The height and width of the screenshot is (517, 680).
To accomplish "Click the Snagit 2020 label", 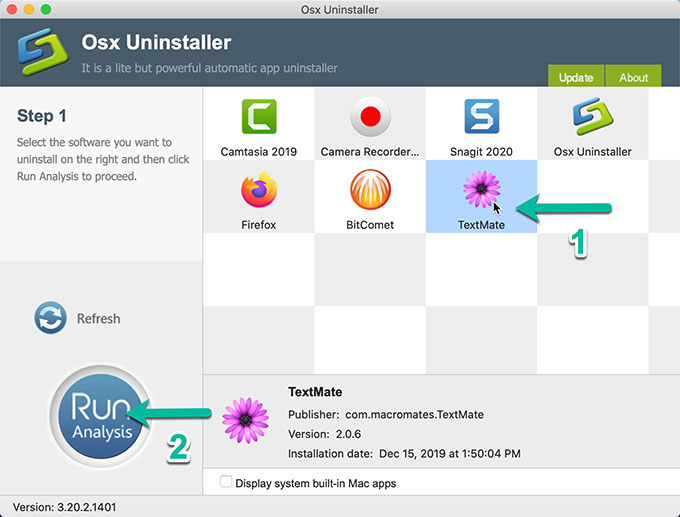I will tap(481, 152).
